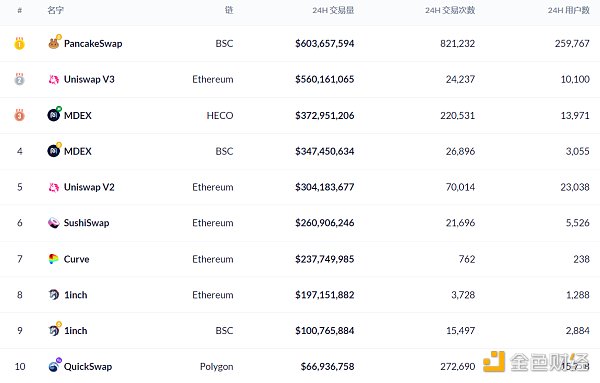Image resolution: width=600 pixels, height=383 pixels.
Task: Sort by 24H 交易次数 column header
Action: tap(450, 10)
